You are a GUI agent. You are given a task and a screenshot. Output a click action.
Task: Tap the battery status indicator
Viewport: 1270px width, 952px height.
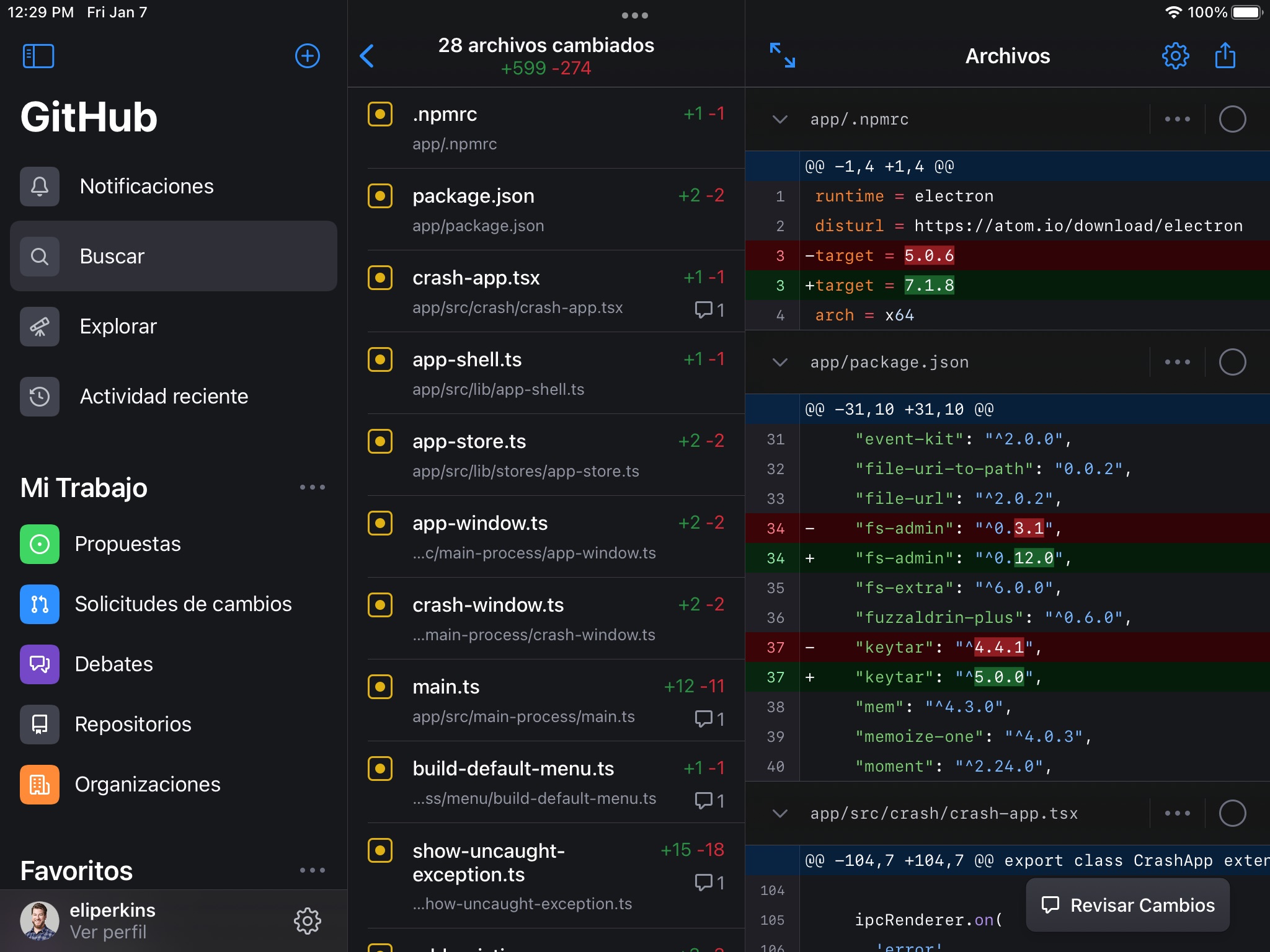[x=1247, y=12]
